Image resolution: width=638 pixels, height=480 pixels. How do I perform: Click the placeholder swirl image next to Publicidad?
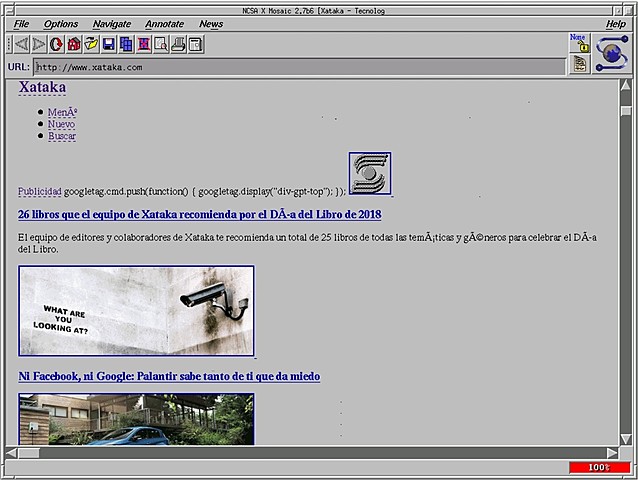[x=370, y=174]
